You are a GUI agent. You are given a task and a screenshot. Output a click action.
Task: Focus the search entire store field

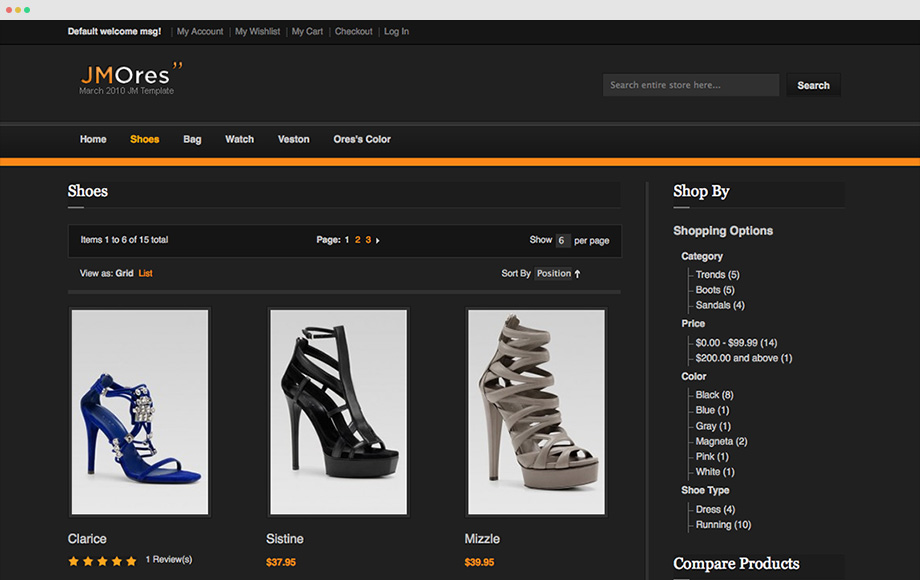[691, 85]
